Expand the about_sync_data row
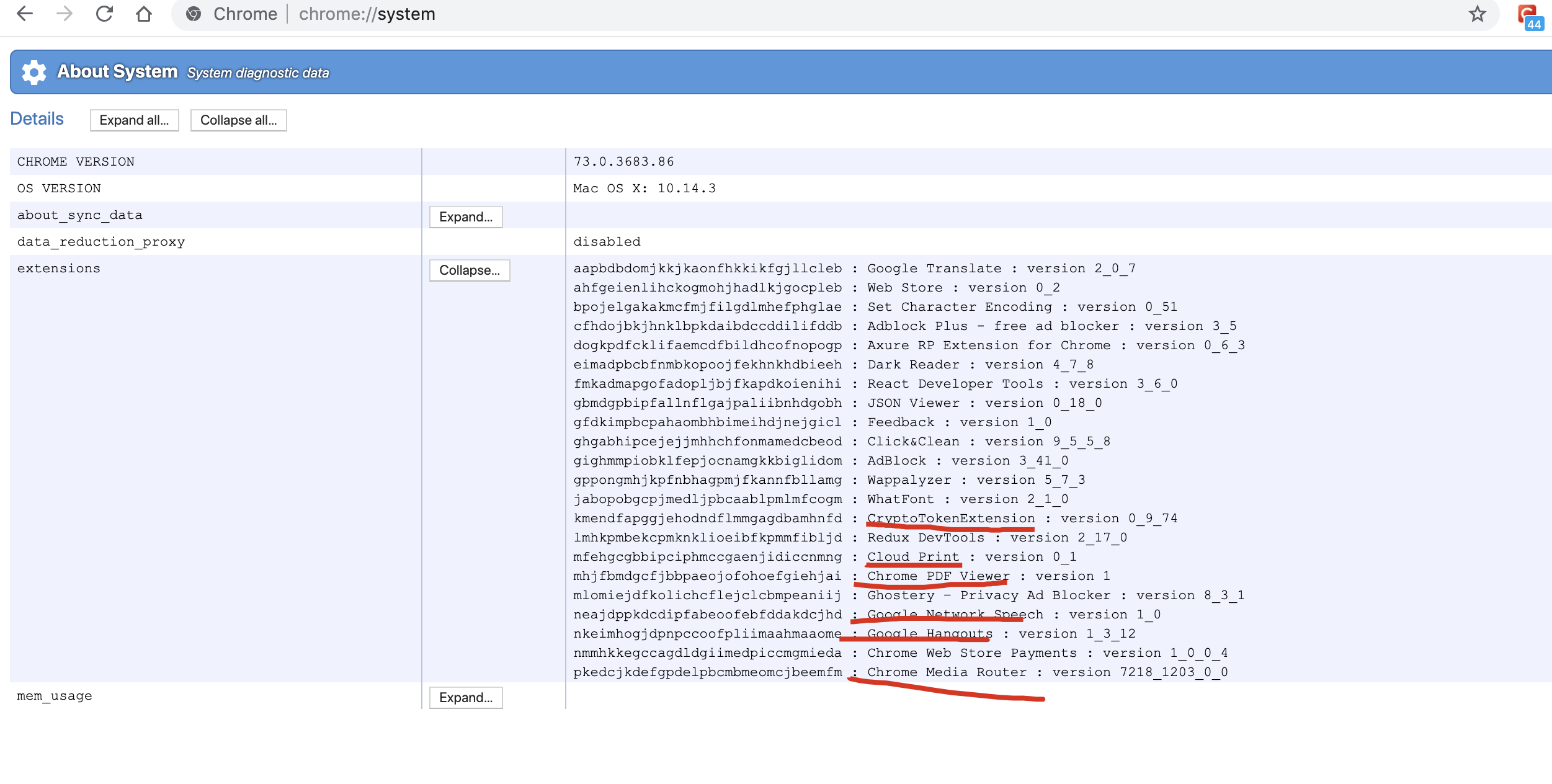This screenshot has height=784, width=1552. pyautogui.click(x=466, y=217)
